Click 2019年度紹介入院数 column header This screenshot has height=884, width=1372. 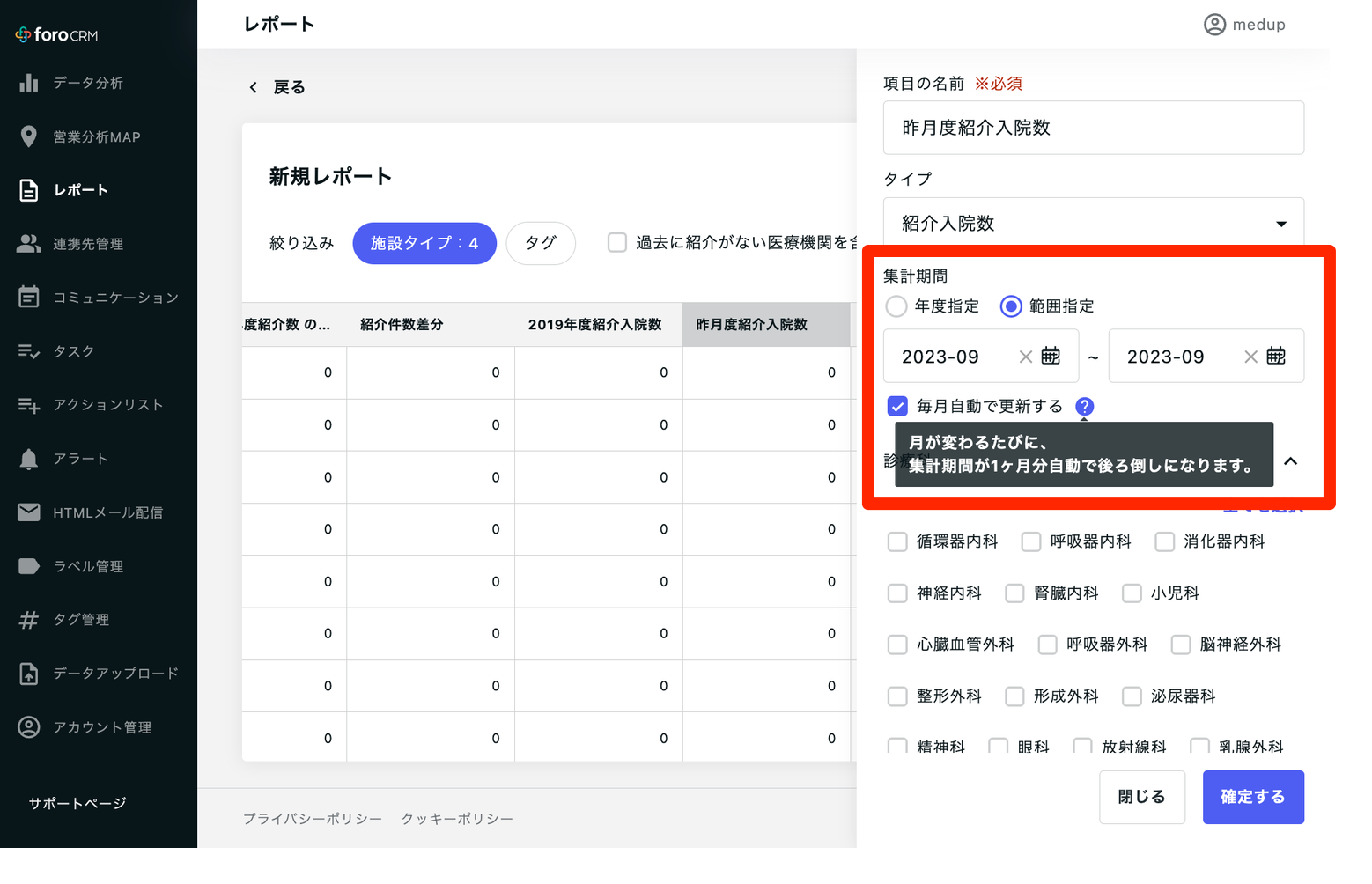coord(599,325)
